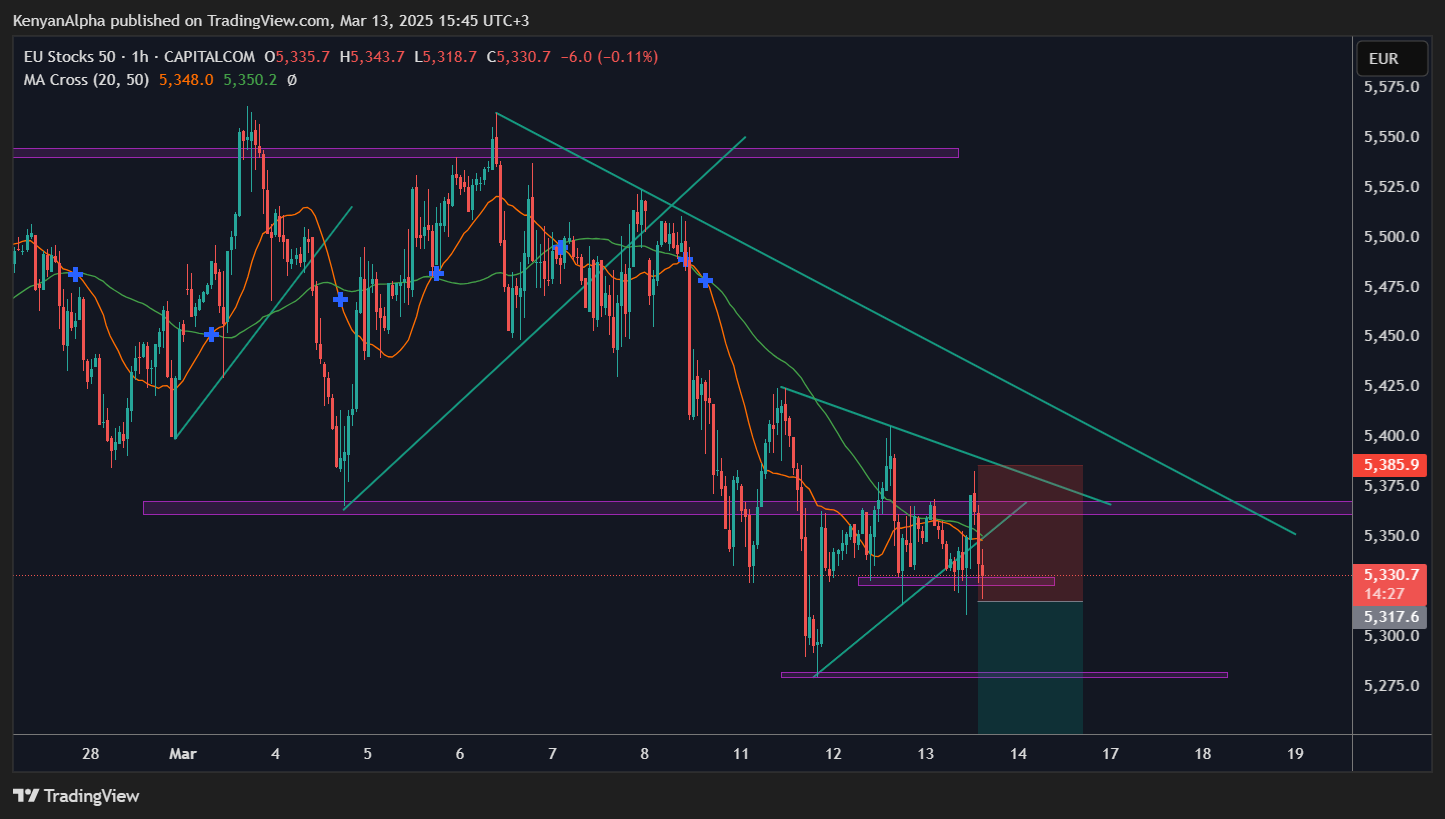1445x819 pixels.
Task: Click date 11 on the time axis
Action: pos(741,754)
